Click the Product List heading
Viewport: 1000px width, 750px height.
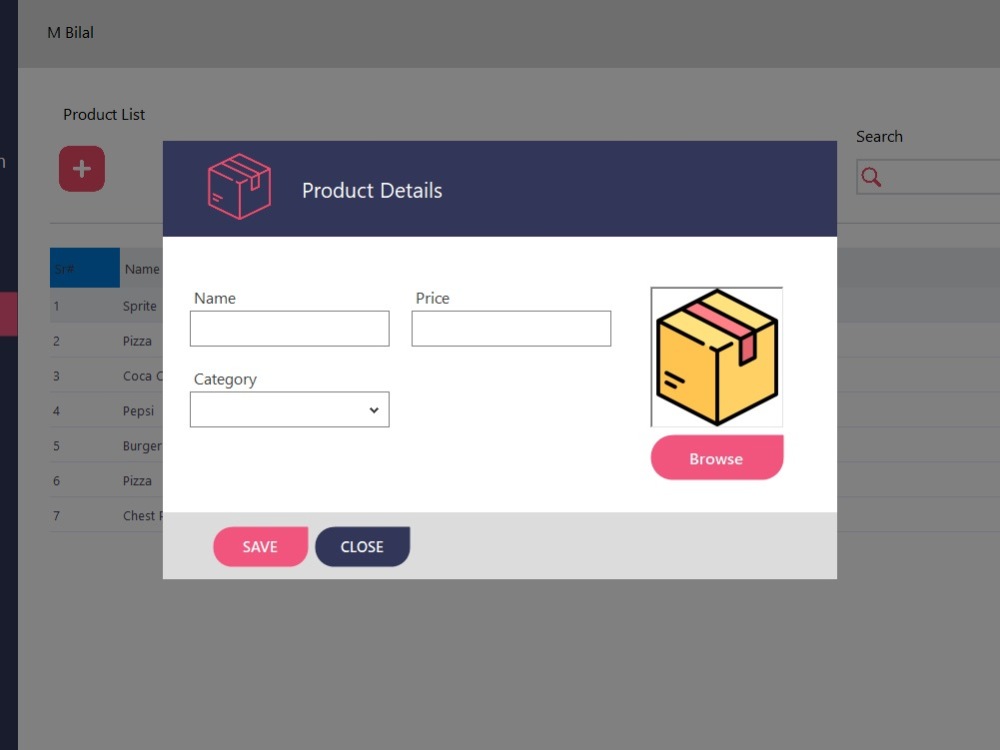(104, 115)
